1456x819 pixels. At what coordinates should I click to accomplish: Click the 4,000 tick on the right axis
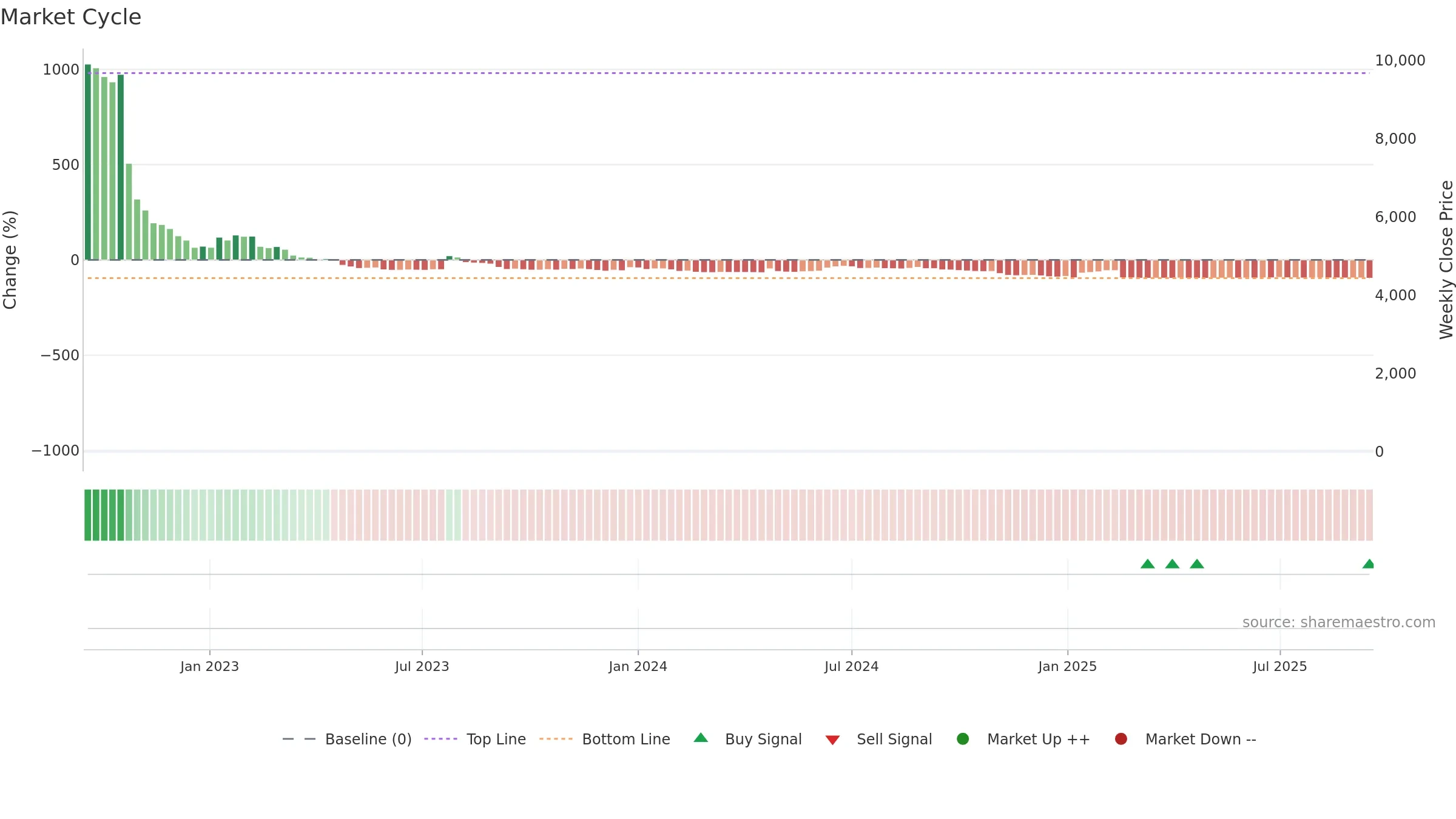tap(1395, 295)
